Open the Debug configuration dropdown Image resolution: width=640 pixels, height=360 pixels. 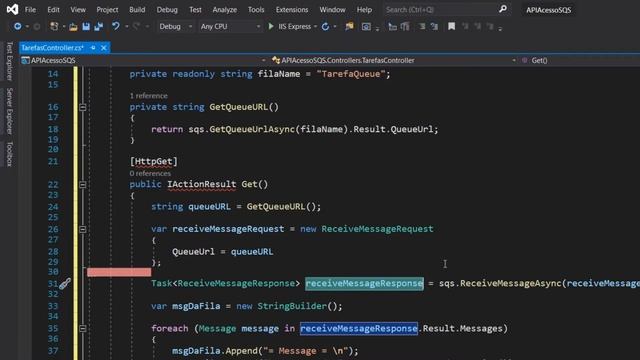176,27
